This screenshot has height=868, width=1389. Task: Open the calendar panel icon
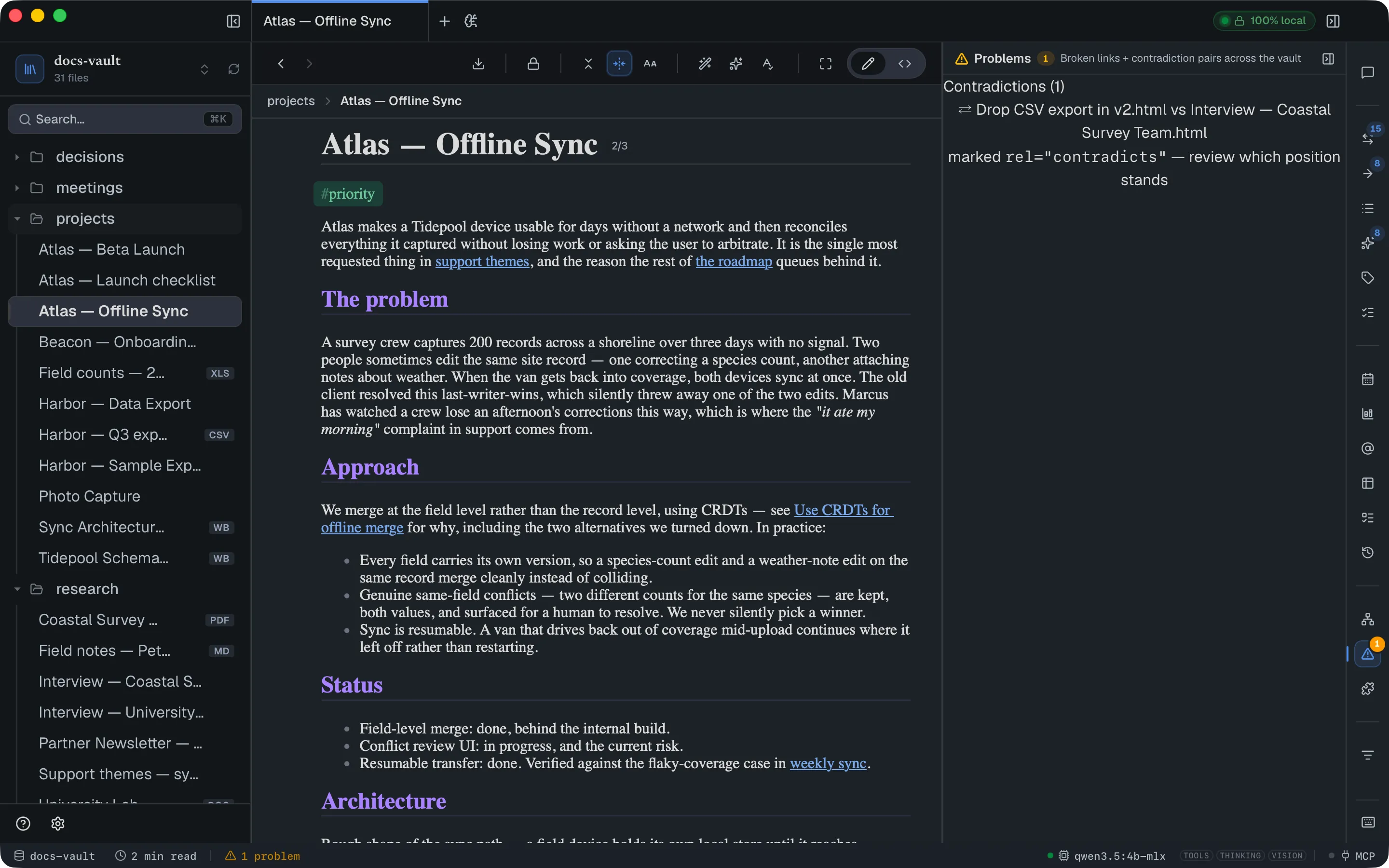pos(1368,380)
